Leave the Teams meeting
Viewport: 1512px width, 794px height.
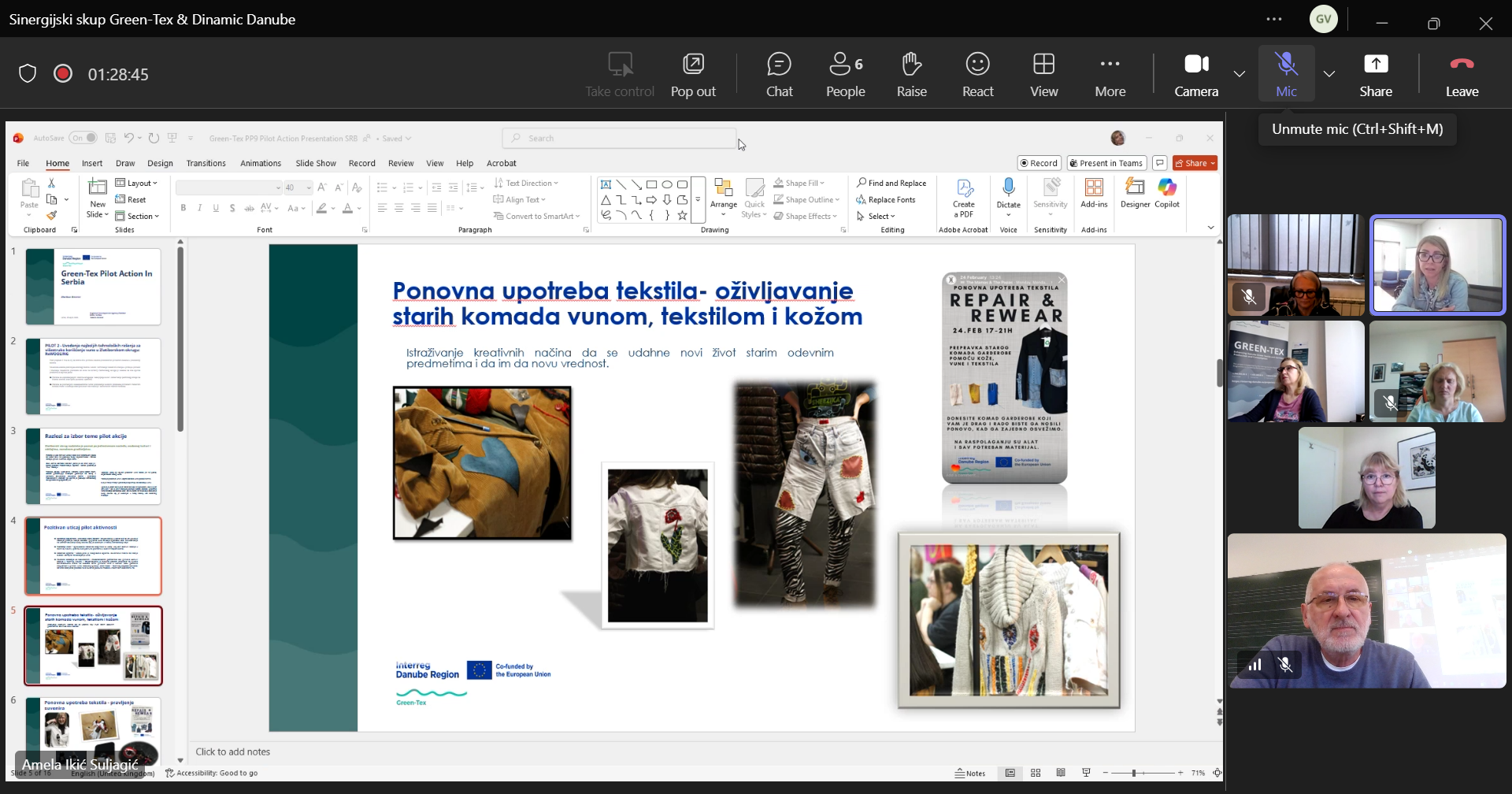tap(1462, 74)
